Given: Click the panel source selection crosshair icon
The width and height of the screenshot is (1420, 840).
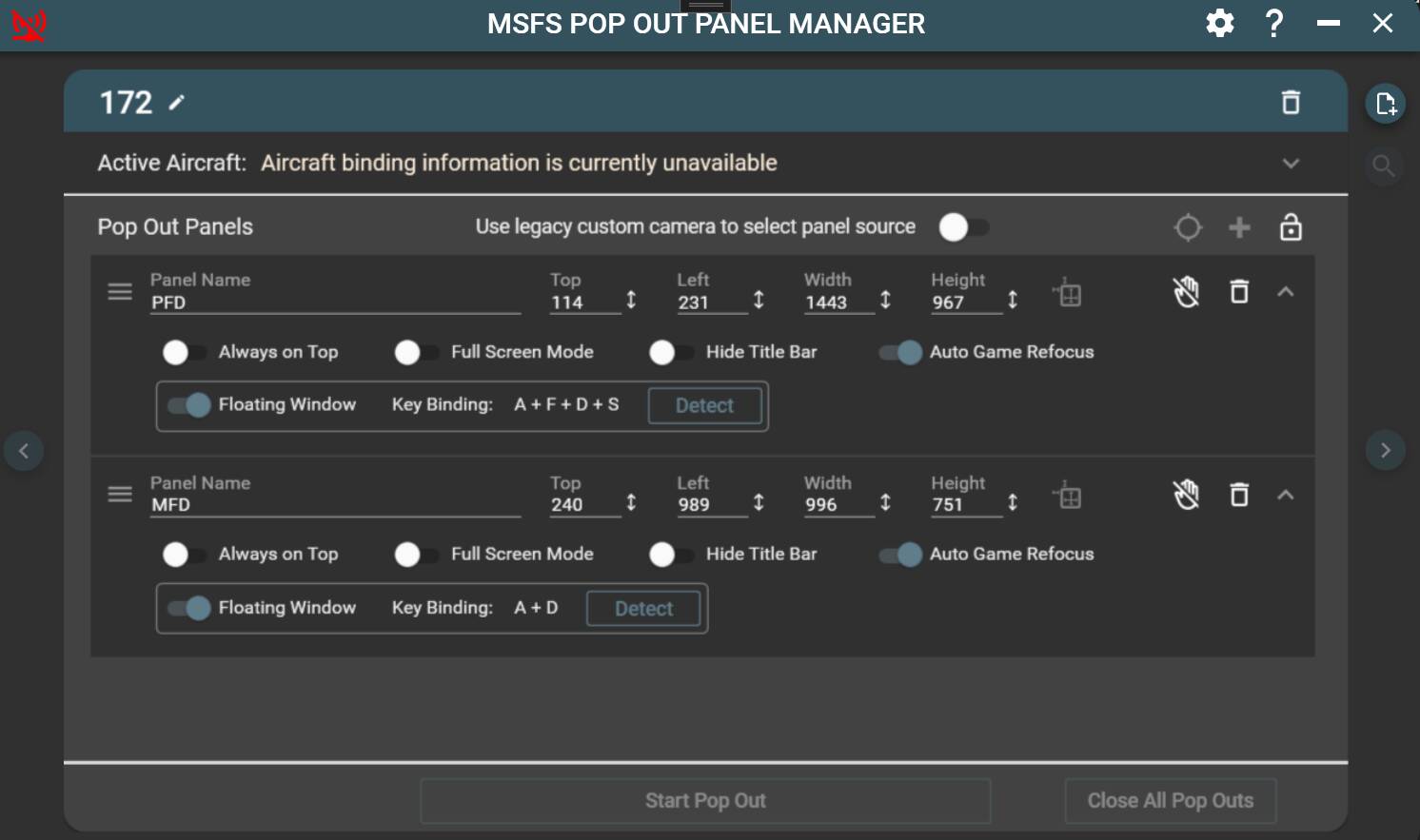Looking at the screenshot, I should pyautogui.click(x=1188, y=227).
